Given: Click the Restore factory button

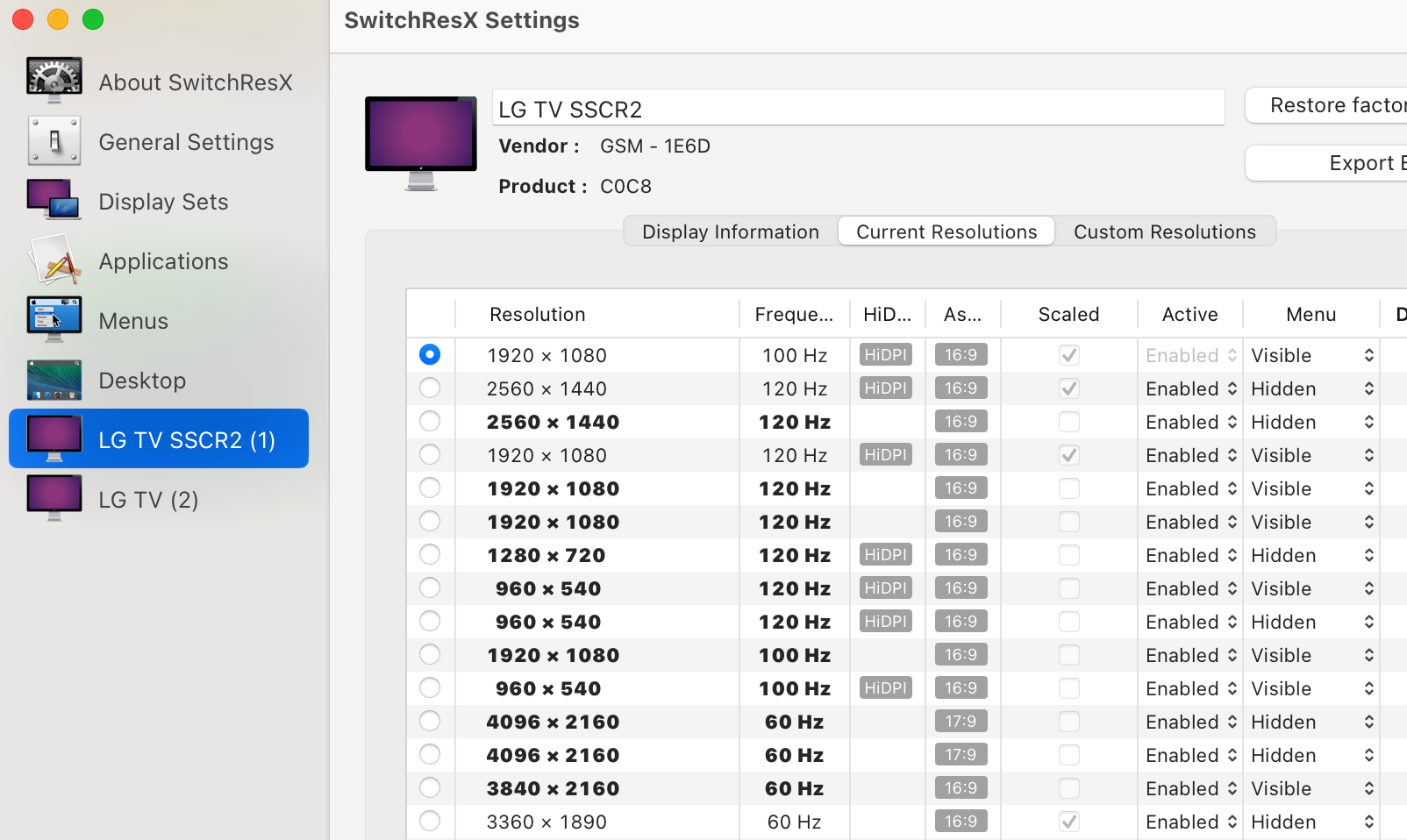Looking at the screenshot, I should [x=1326, y=105].
